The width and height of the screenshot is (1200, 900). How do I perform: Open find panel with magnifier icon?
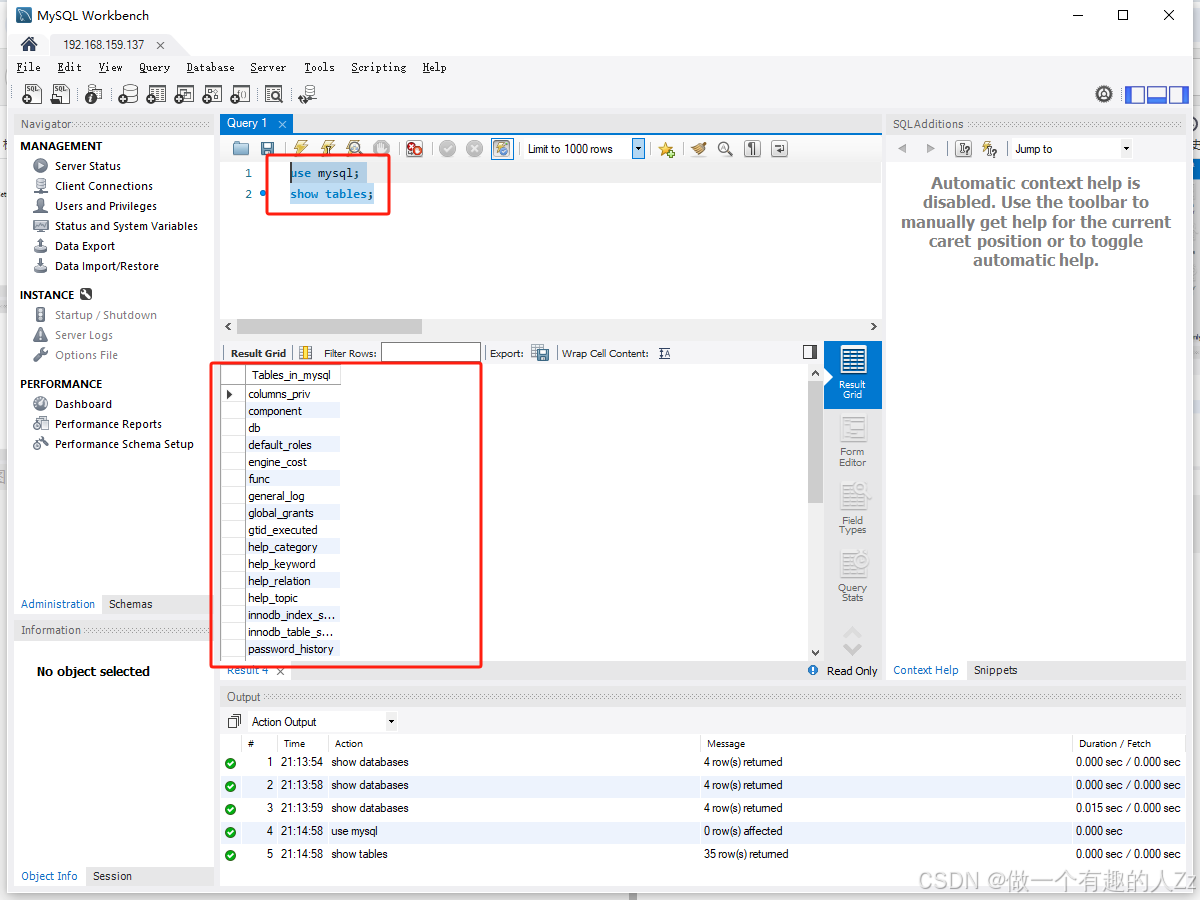pos(725,149)
